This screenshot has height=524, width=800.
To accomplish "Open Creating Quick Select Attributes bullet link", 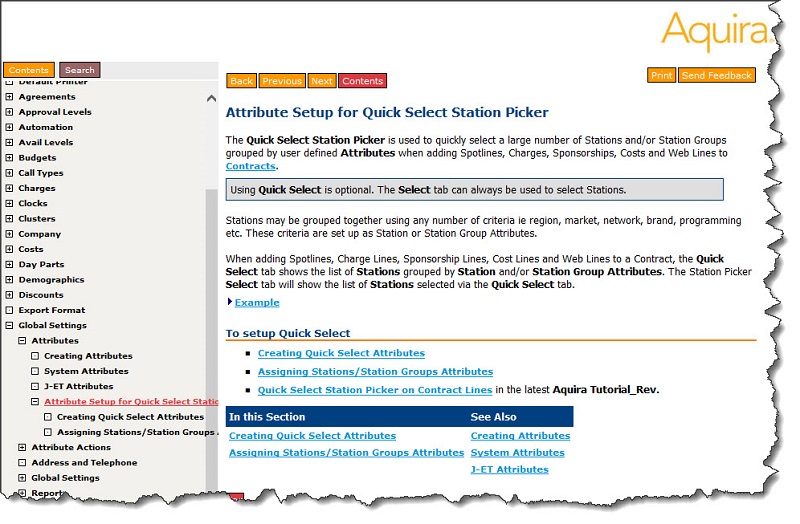I will [x=341, y=353].
